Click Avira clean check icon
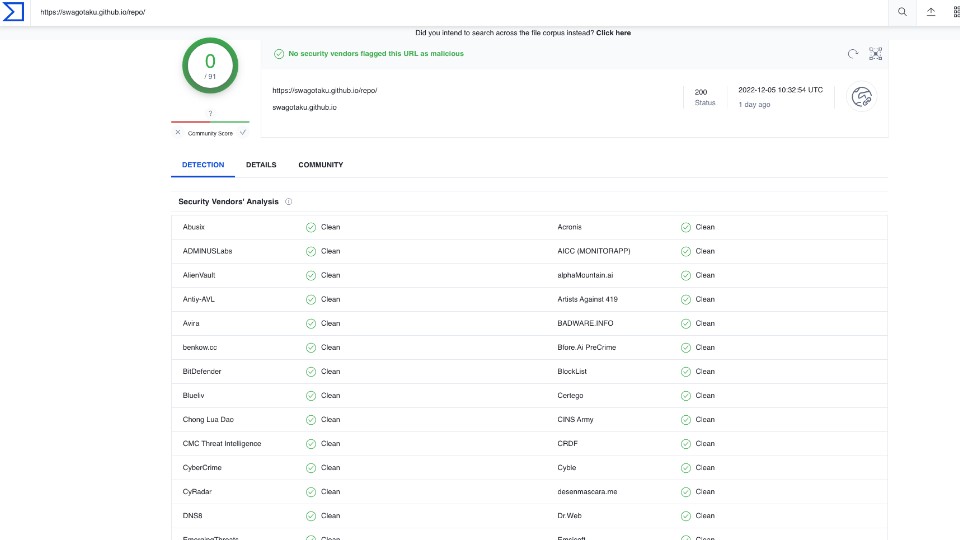 pos(310,323)
